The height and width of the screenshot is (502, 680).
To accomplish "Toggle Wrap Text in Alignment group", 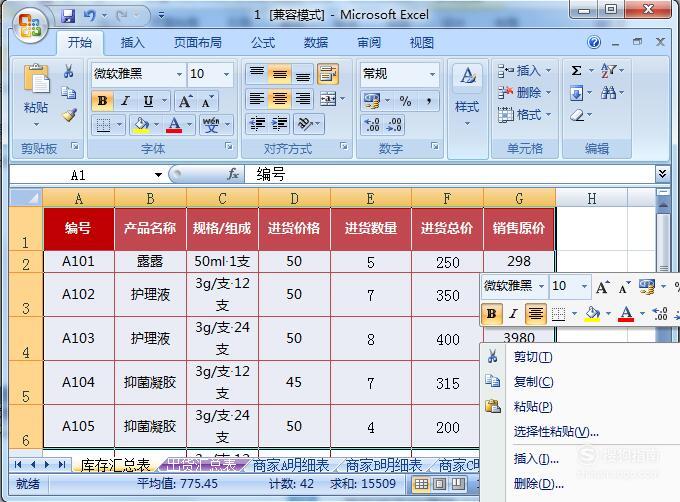I will click(x=328, y=74).
